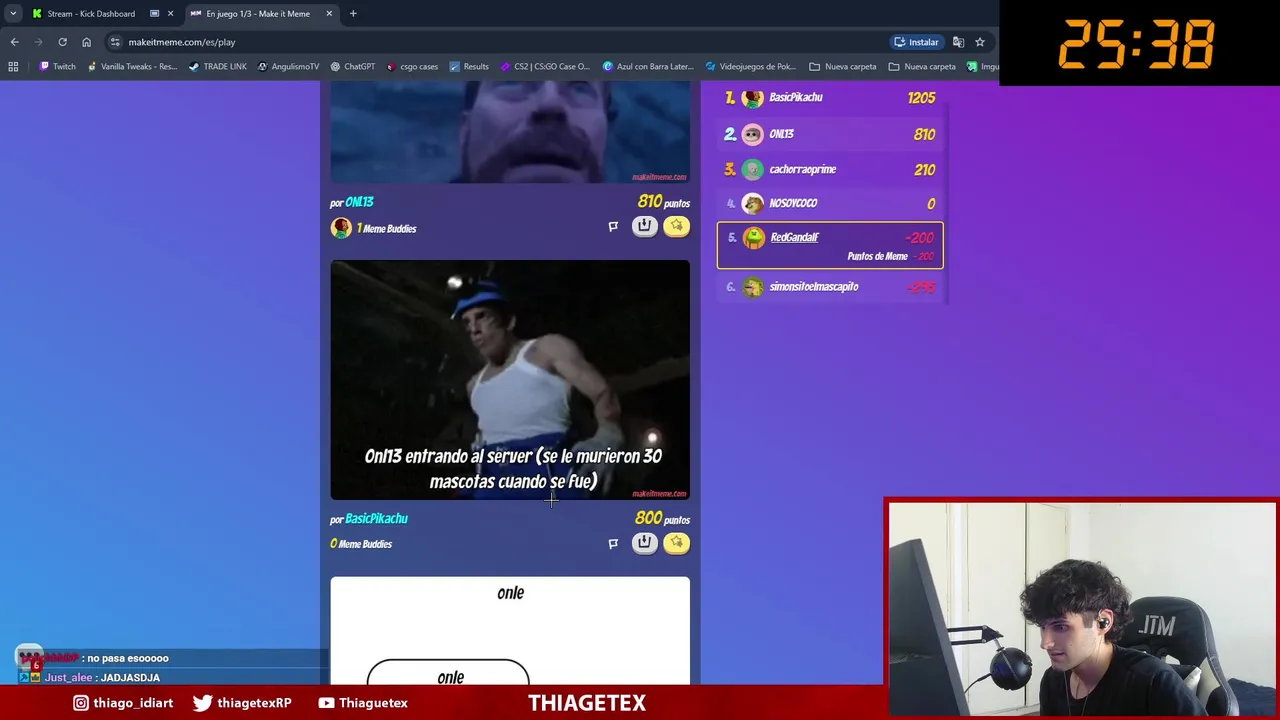Image resolution: width=1280 pixels, height=720 pixels.
Task: Open the tab search dropdown arrow
Action: [12, 13]
